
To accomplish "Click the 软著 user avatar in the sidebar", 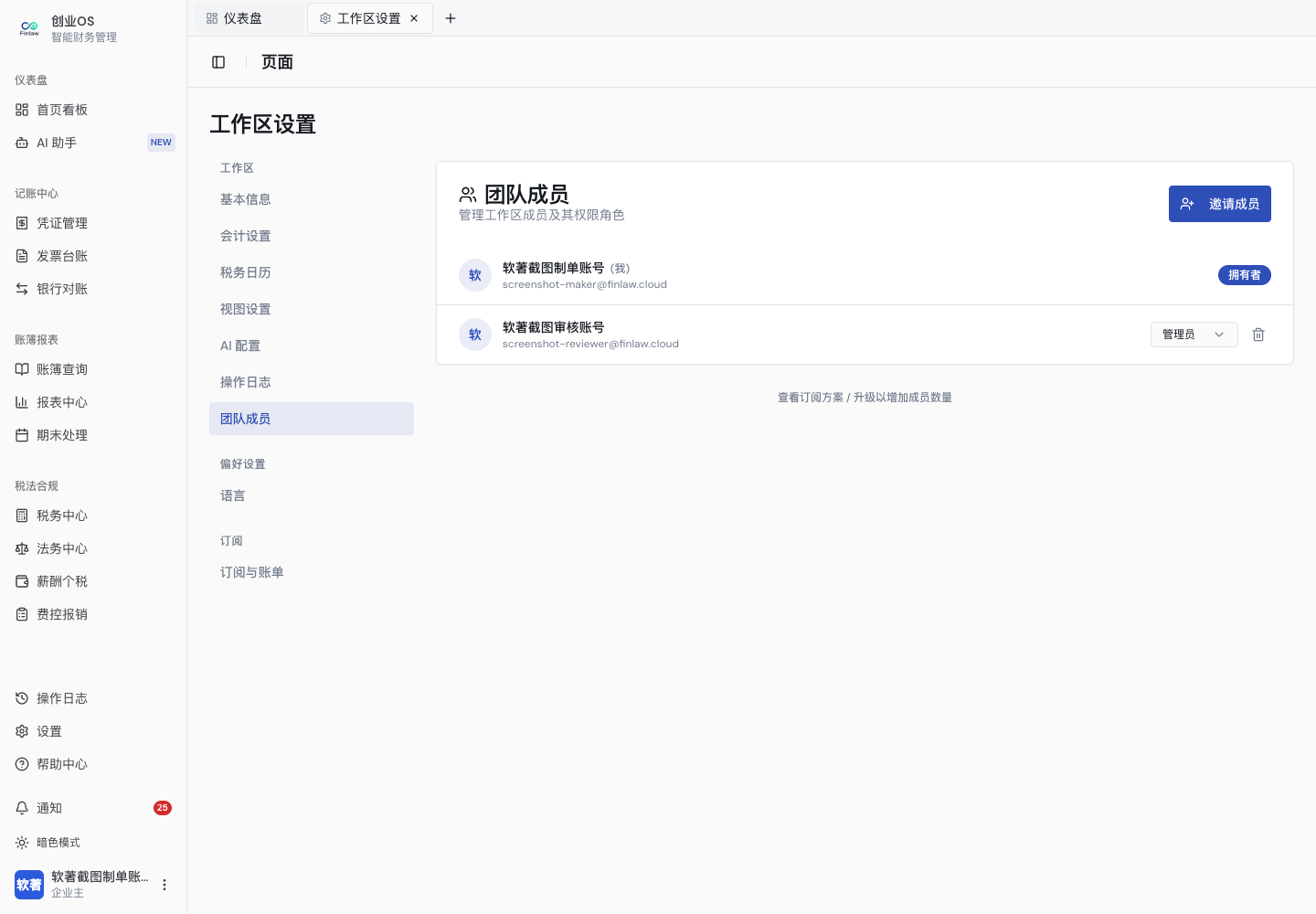I will click(29, 885).
